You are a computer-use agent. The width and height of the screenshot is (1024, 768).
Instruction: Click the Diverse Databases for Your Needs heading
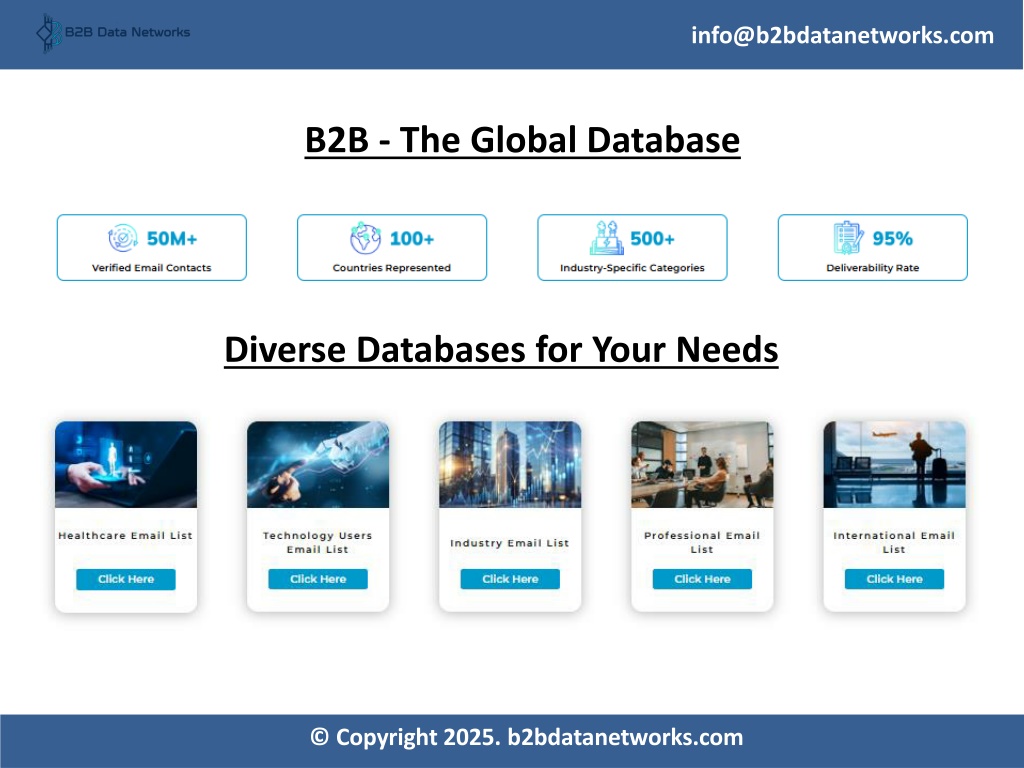501,350
